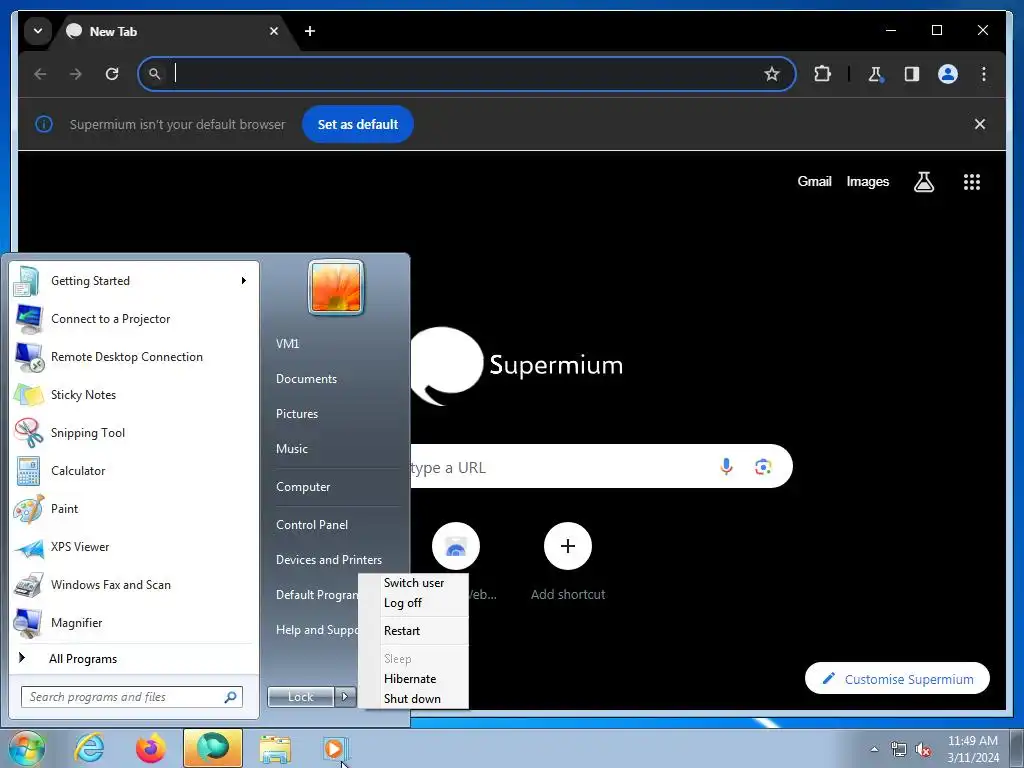Click the Search Labs flask icon on page
The height and width of the screenshot is (768, 1024).
923,182
